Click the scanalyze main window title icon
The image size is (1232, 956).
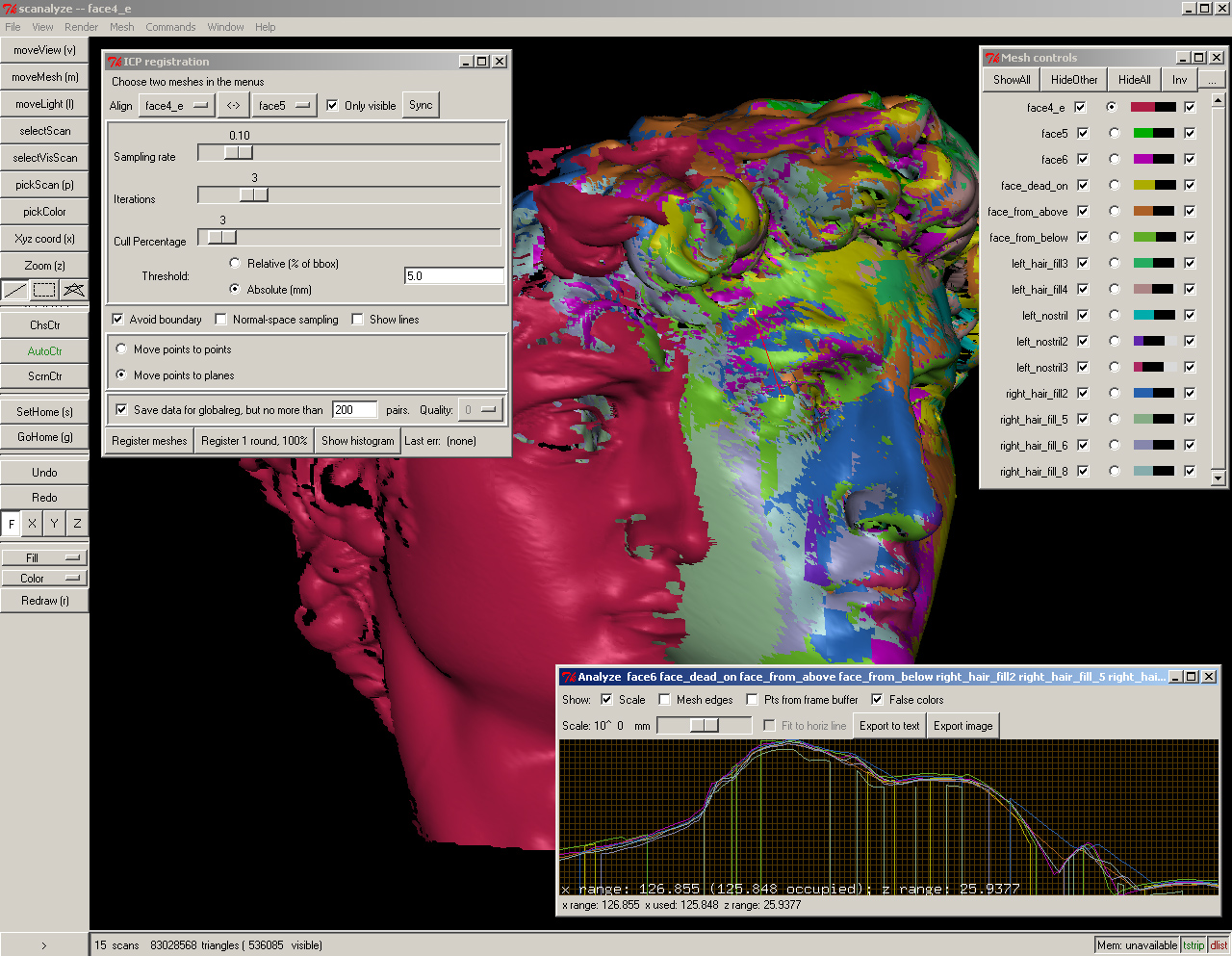10,9
